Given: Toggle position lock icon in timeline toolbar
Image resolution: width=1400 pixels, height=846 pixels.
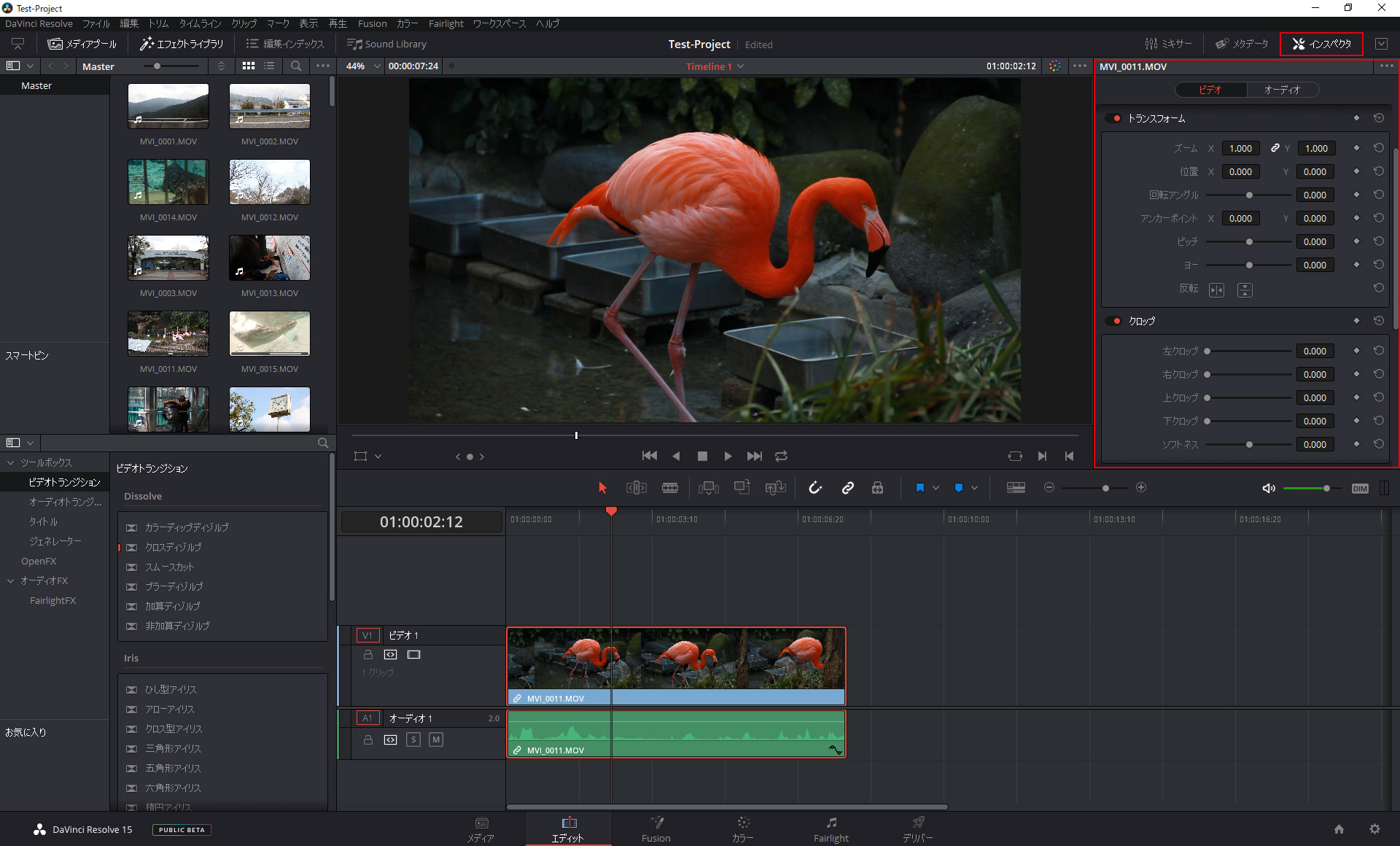Looking at the screenshot, I should 878,488.
